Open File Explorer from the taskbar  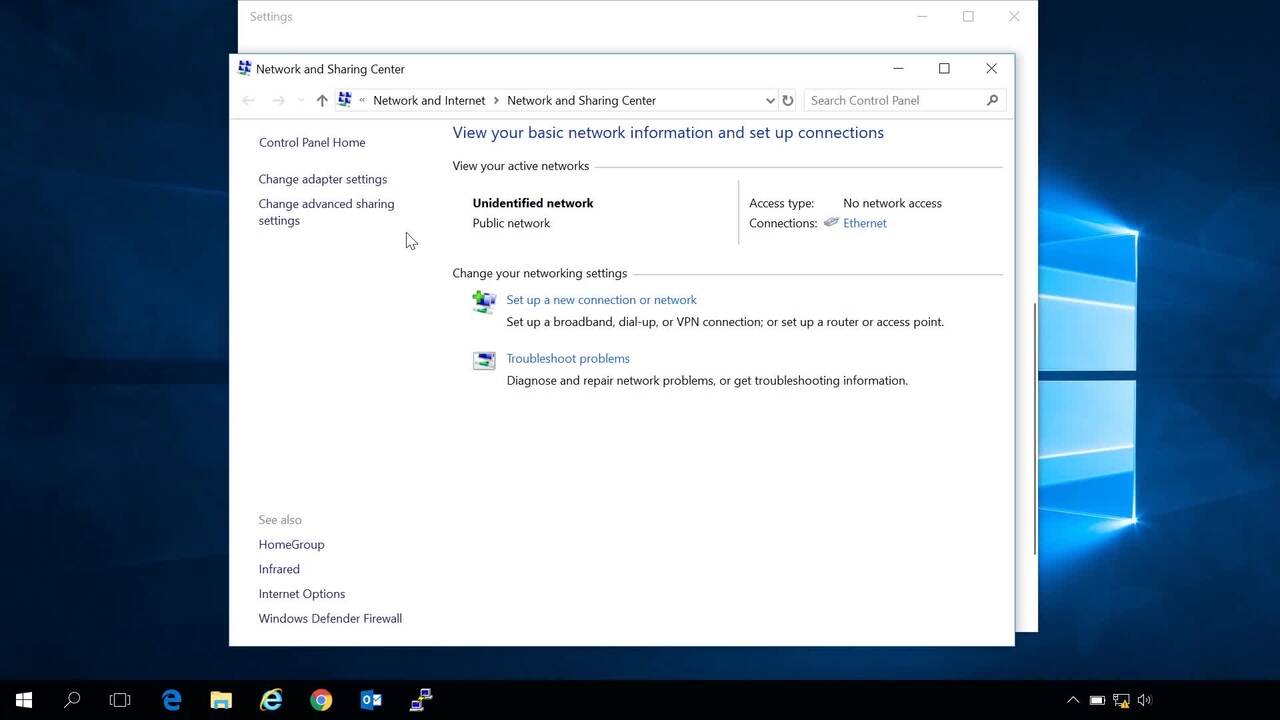(221, 700)
